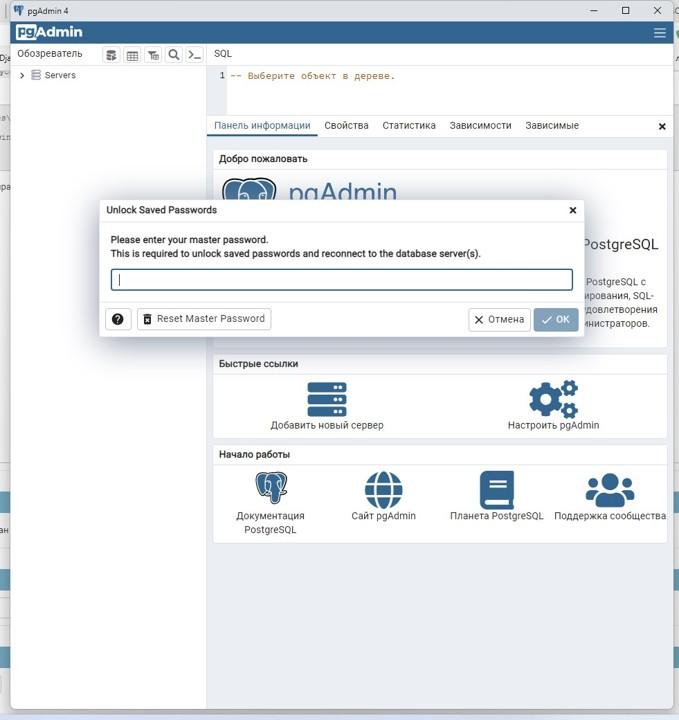Click the Добавить новый сервер link text
679x720 pixels.
click(x=327, y=425)
